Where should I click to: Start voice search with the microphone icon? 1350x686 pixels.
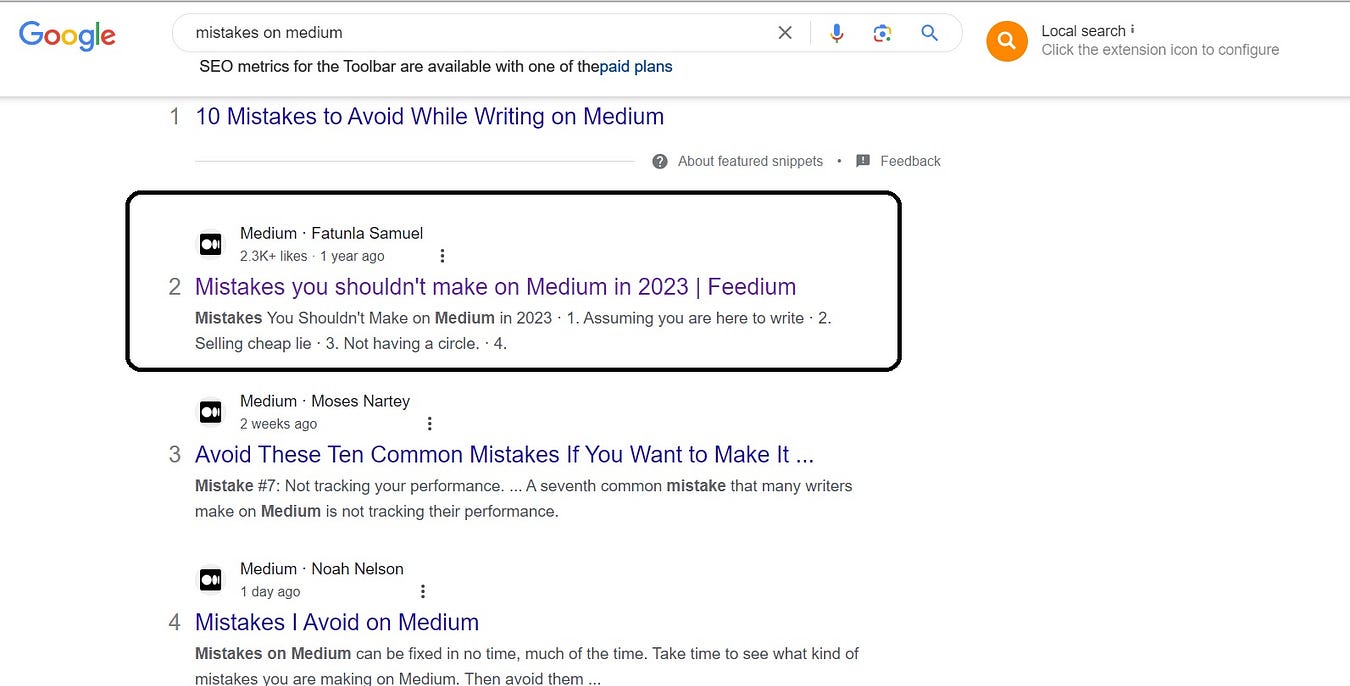837,33
